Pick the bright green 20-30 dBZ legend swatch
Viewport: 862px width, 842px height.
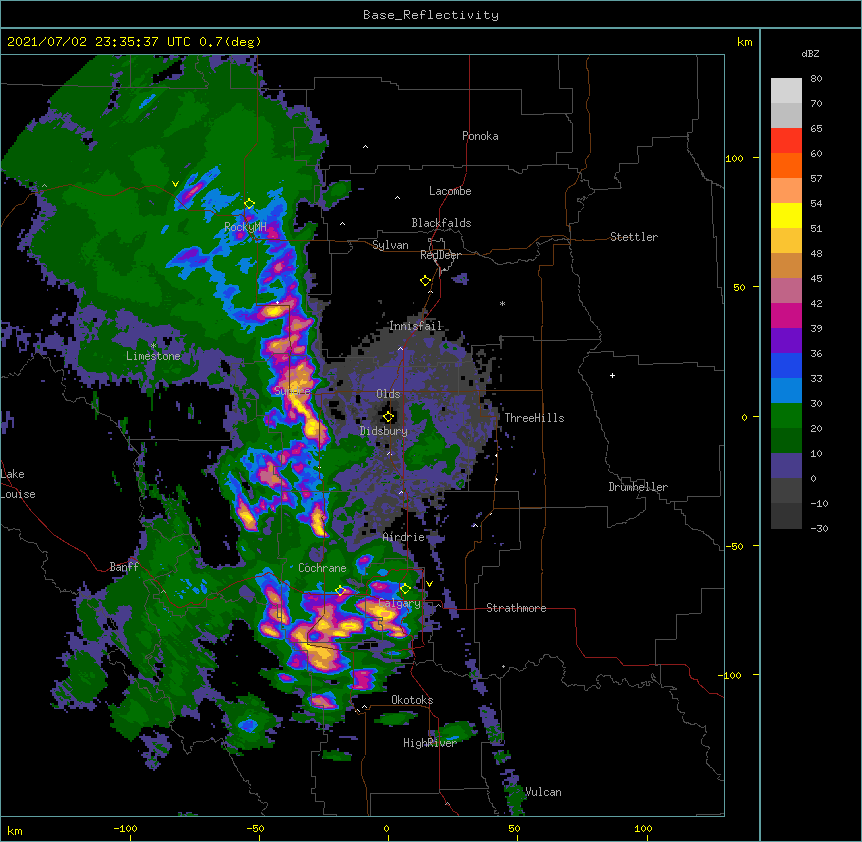[786, 416]
